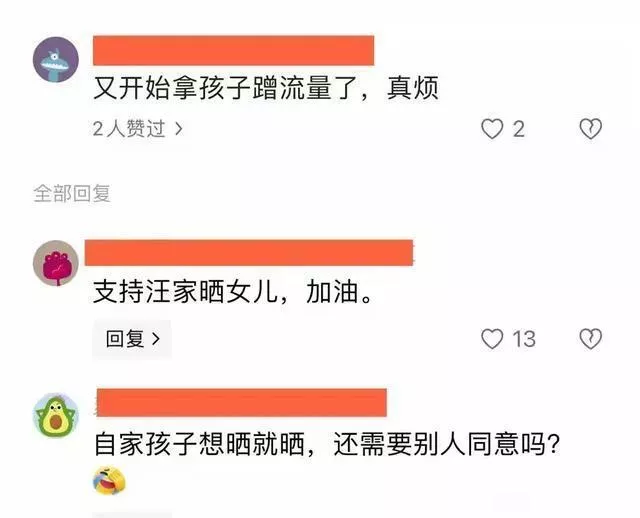This screenshot has height=518, width=640.
Task: Tap the comment '支持汪家晒女儿，加油。'
Action: point(233,292)
